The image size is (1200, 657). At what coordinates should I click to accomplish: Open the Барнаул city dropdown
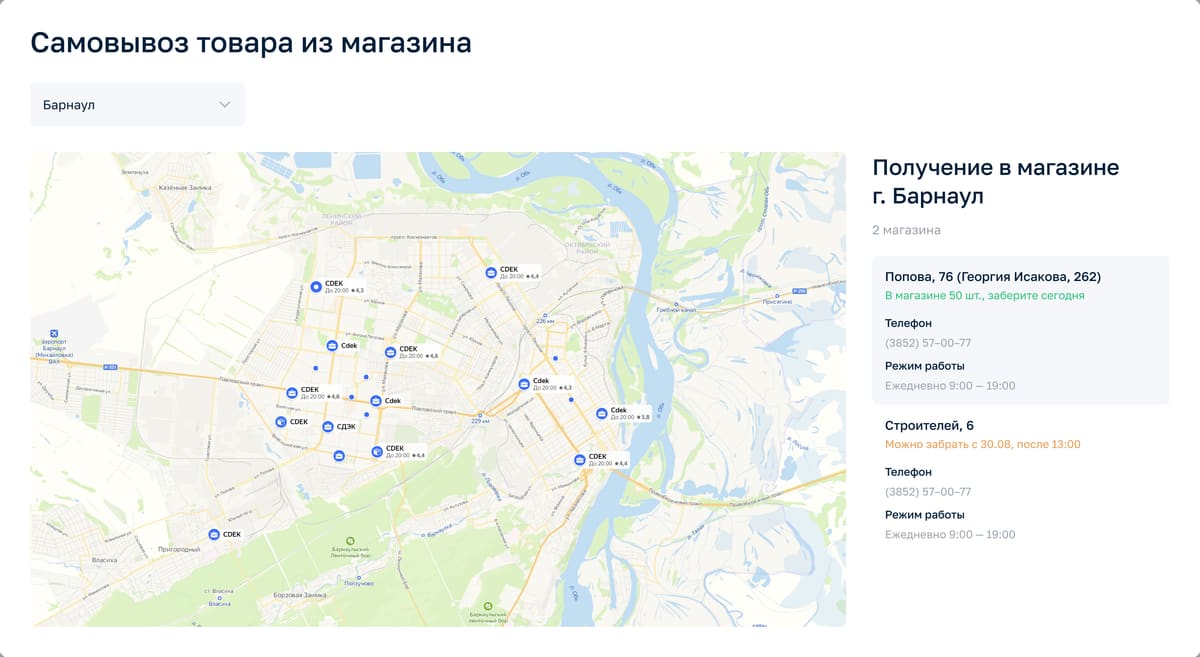tap(137, 105)
